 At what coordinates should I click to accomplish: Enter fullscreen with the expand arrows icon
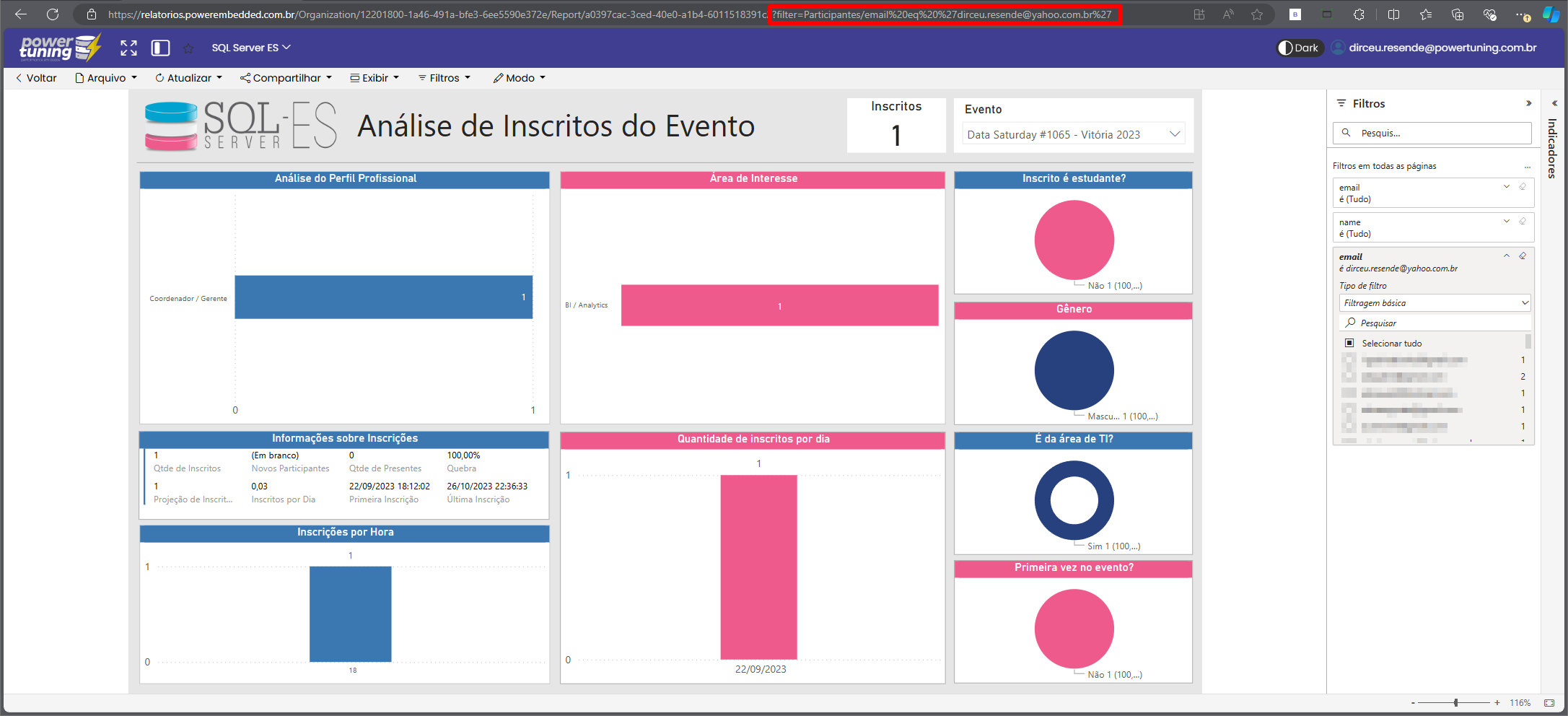pyautogui.click(x=128, y=48)
